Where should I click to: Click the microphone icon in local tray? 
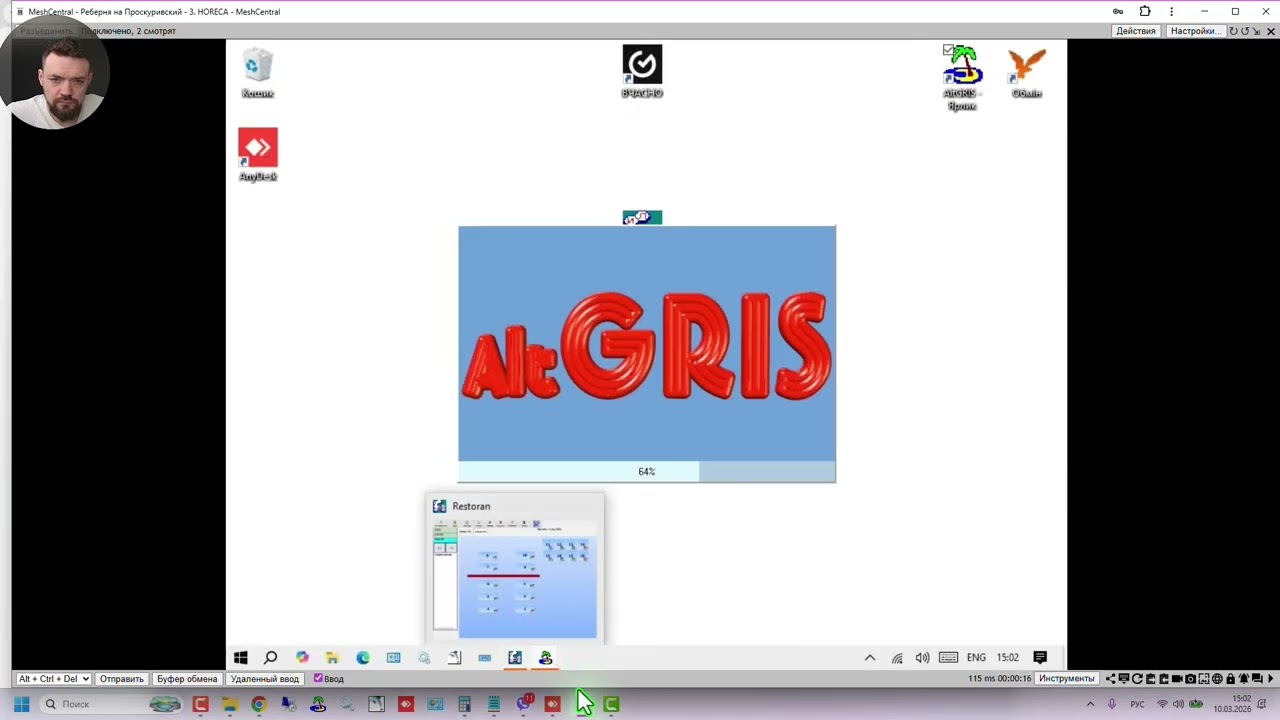[x=1111, y=704]
